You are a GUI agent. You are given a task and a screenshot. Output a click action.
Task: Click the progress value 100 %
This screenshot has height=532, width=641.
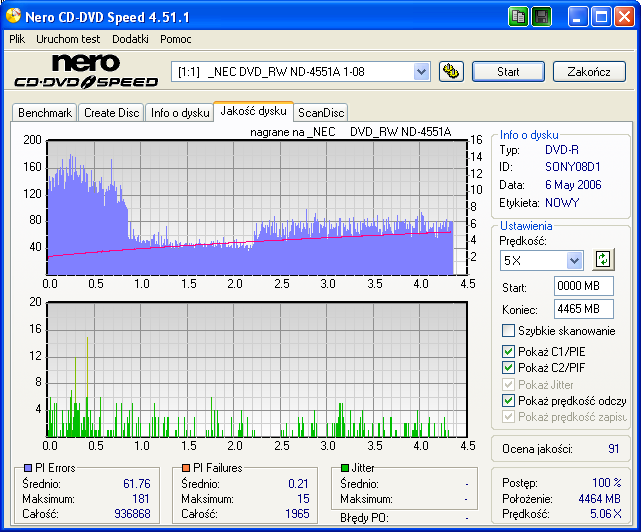tap(607, 483)
